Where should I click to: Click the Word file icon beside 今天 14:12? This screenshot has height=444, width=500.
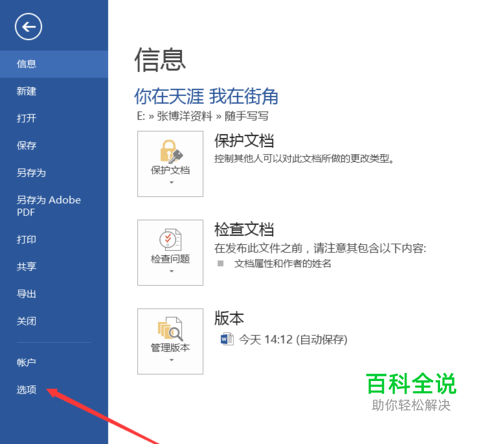(227, 339)
